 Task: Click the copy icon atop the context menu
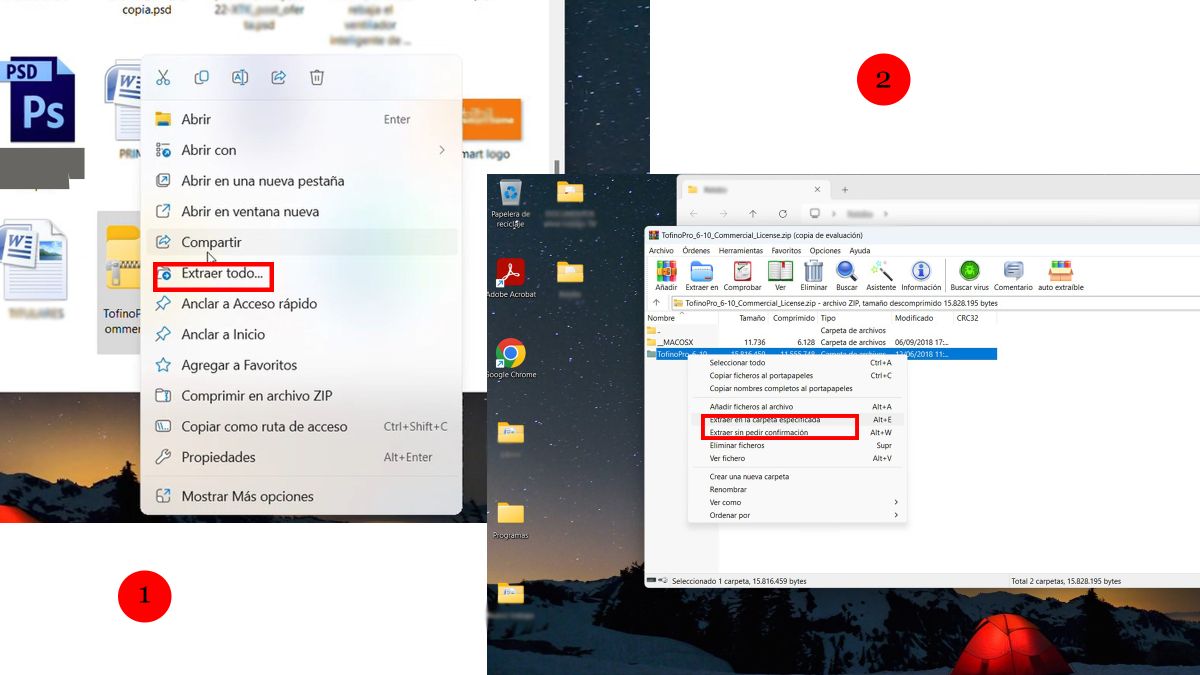(x=201, y=77)
